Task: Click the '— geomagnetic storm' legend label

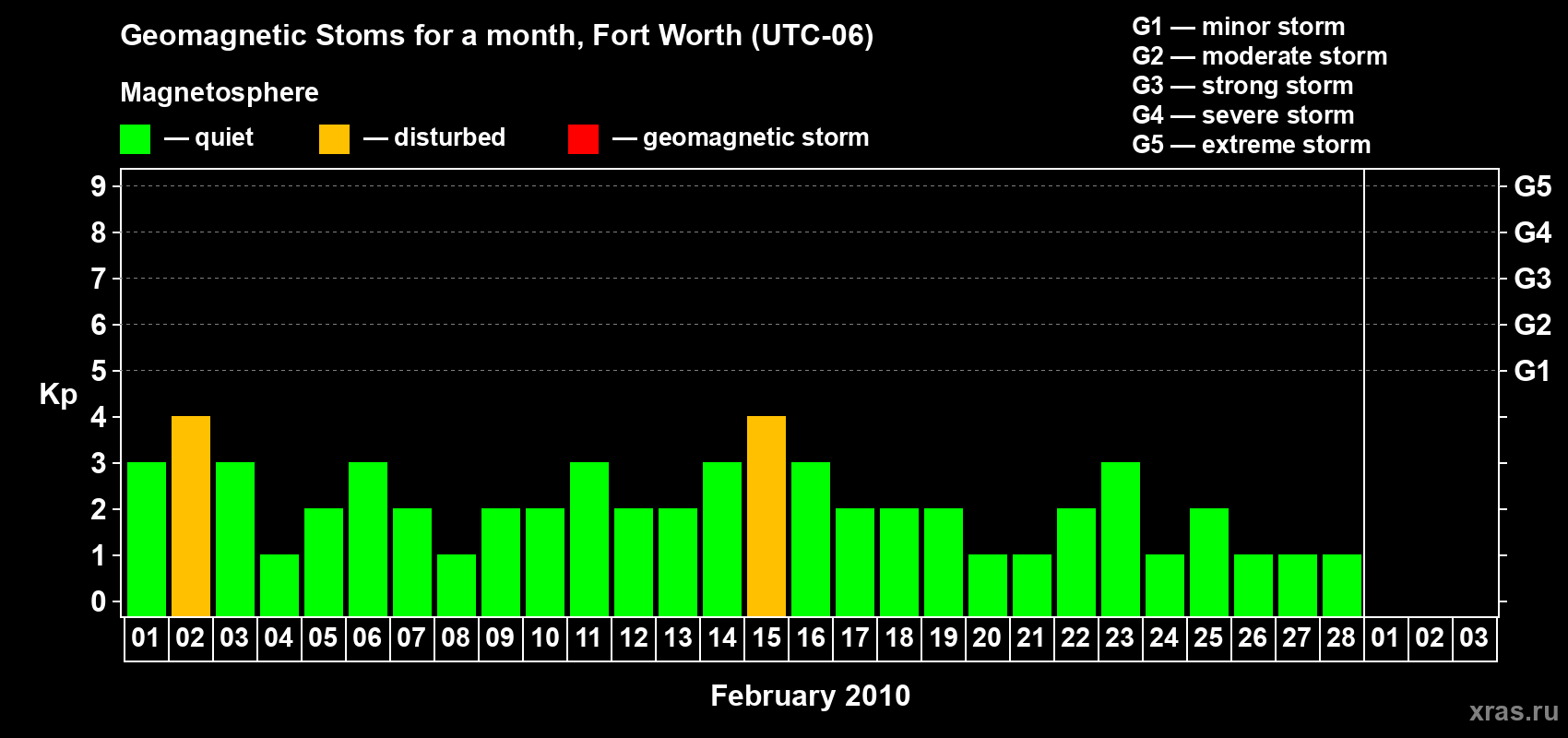Action: click(x=741, y=137)
